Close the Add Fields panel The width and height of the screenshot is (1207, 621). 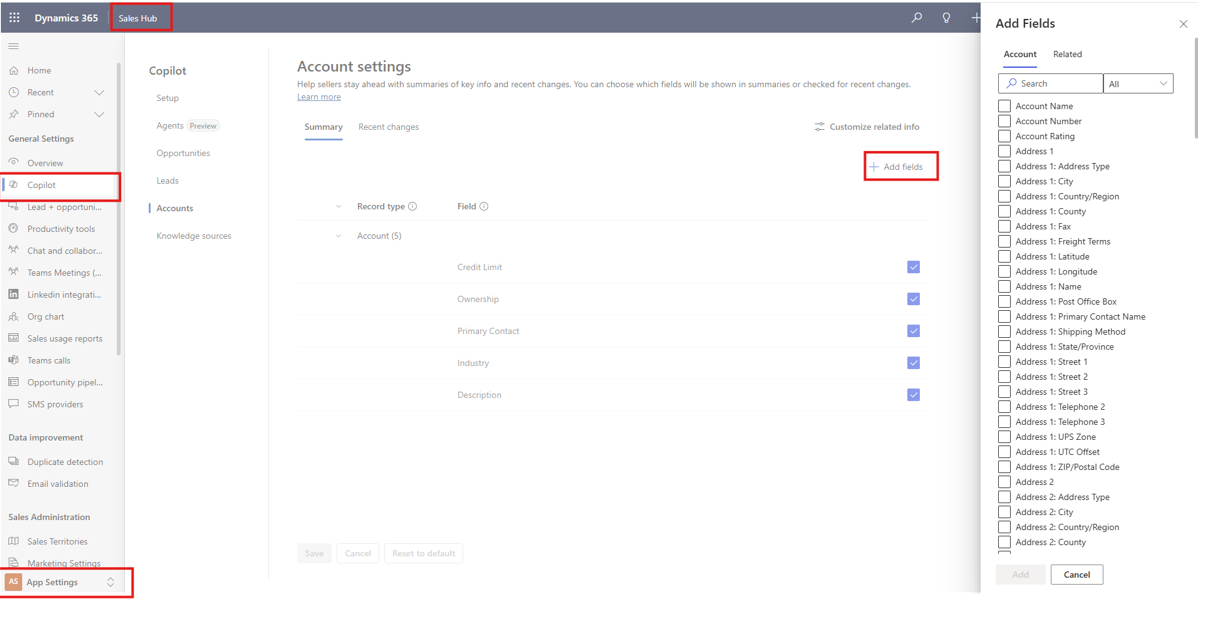click(x=1183, y=24)
